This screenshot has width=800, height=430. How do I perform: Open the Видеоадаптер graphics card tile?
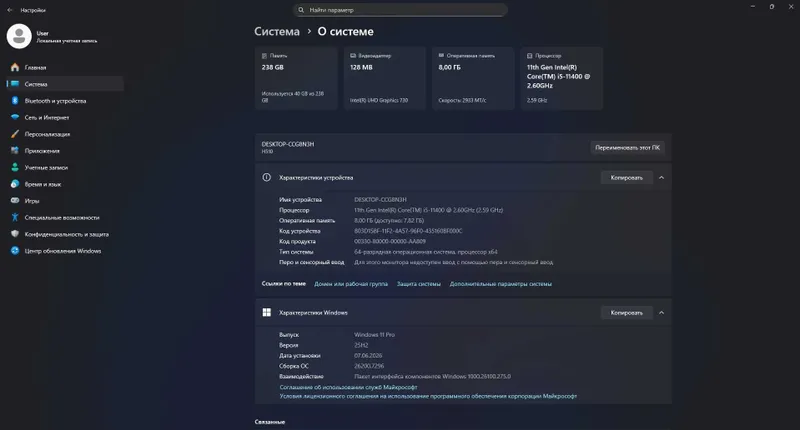point(385,78)
